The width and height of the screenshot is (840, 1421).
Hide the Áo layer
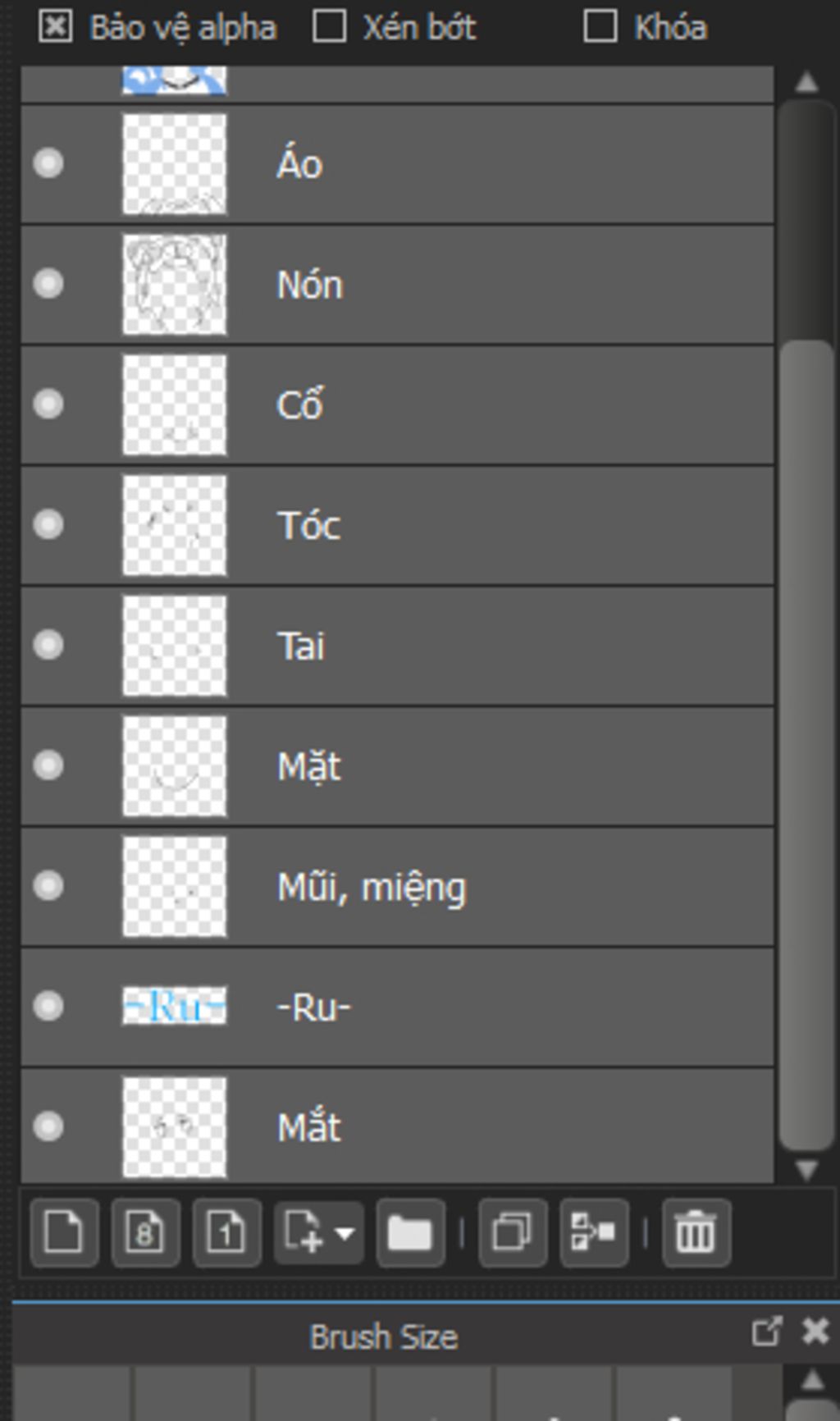[48, 163]
